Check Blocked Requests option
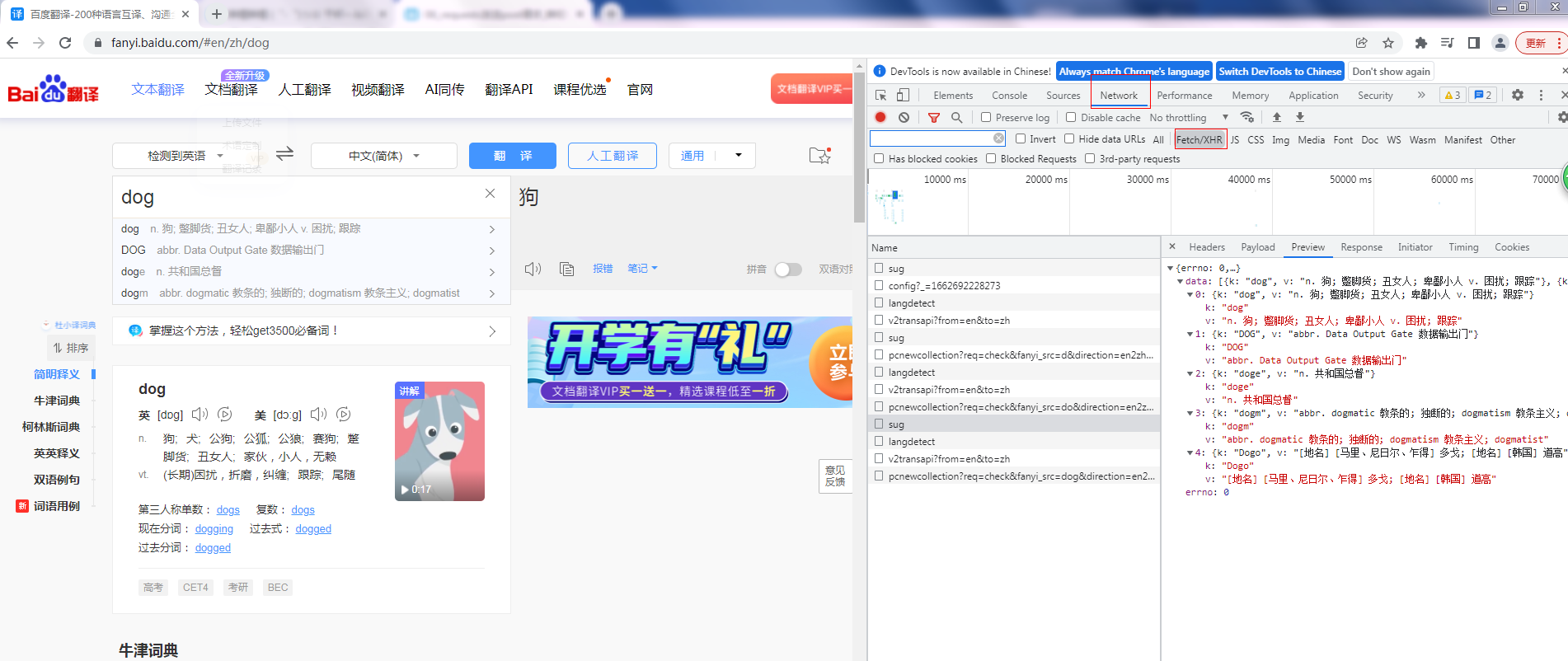 coord(991,158)
